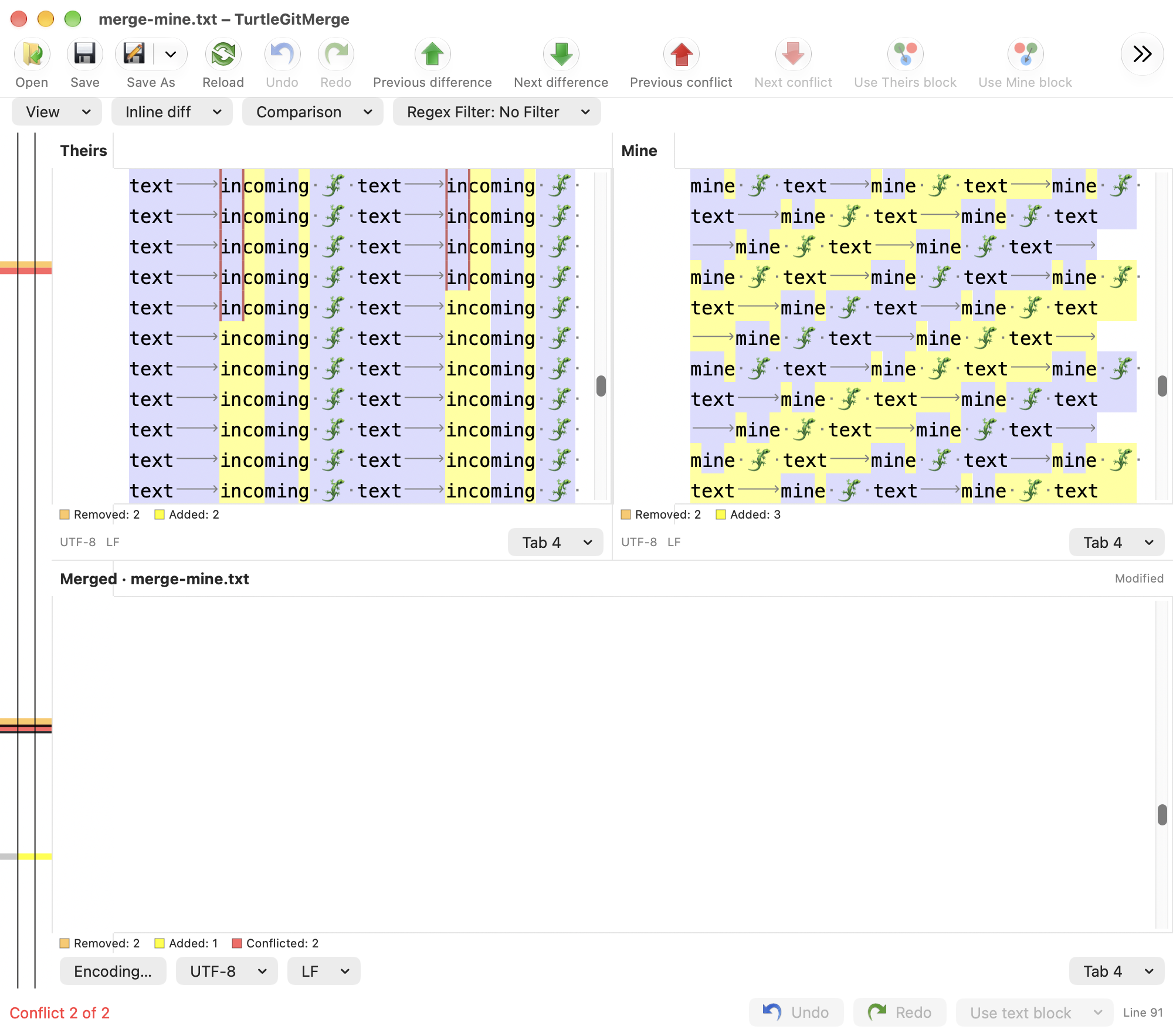Click Use Theirs block icon
Image resolution: width=1173 pixels, height=1036 pixels.
[x=906, y=55]
